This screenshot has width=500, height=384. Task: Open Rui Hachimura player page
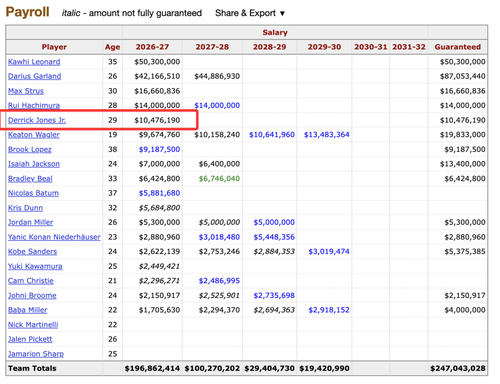pos(34,105)
